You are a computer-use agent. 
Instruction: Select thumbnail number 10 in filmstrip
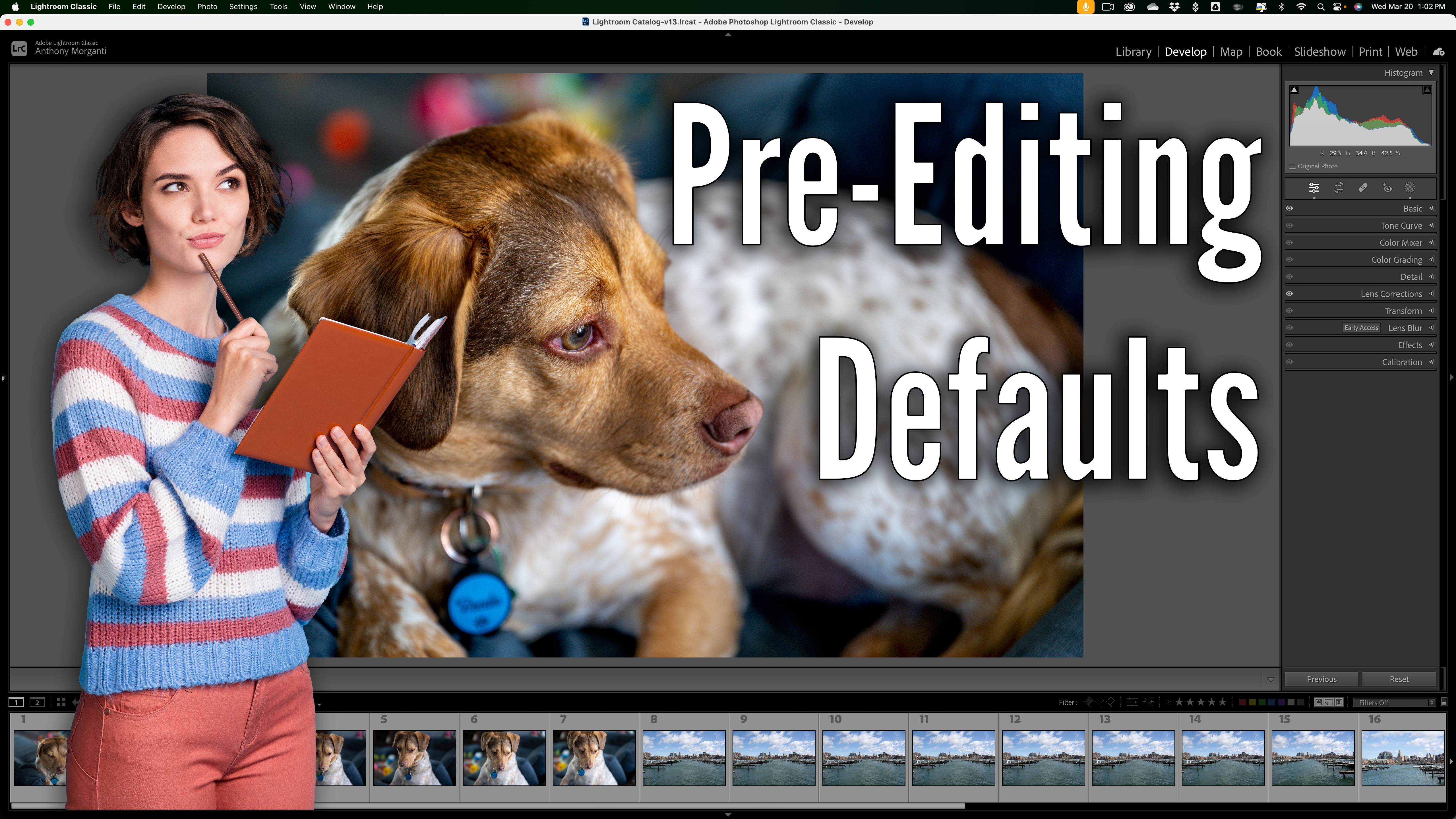(x=863, y=757)
